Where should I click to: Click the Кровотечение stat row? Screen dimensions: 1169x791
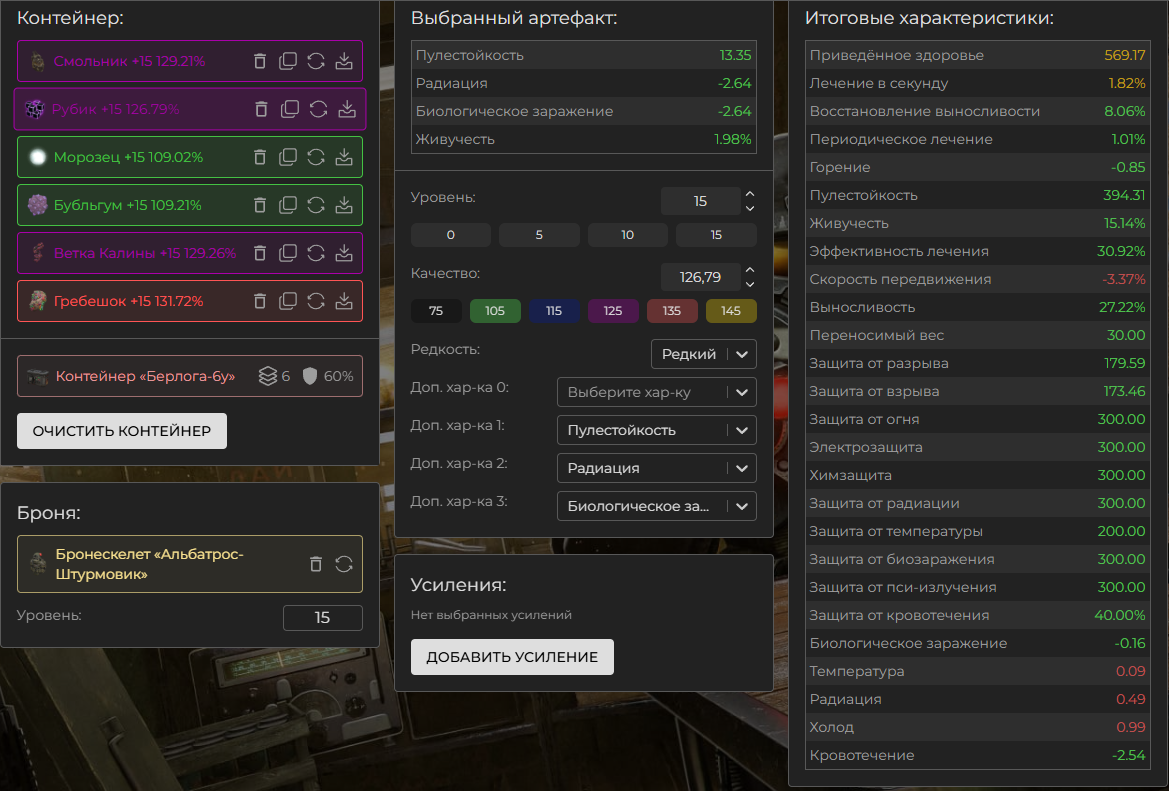977,755
